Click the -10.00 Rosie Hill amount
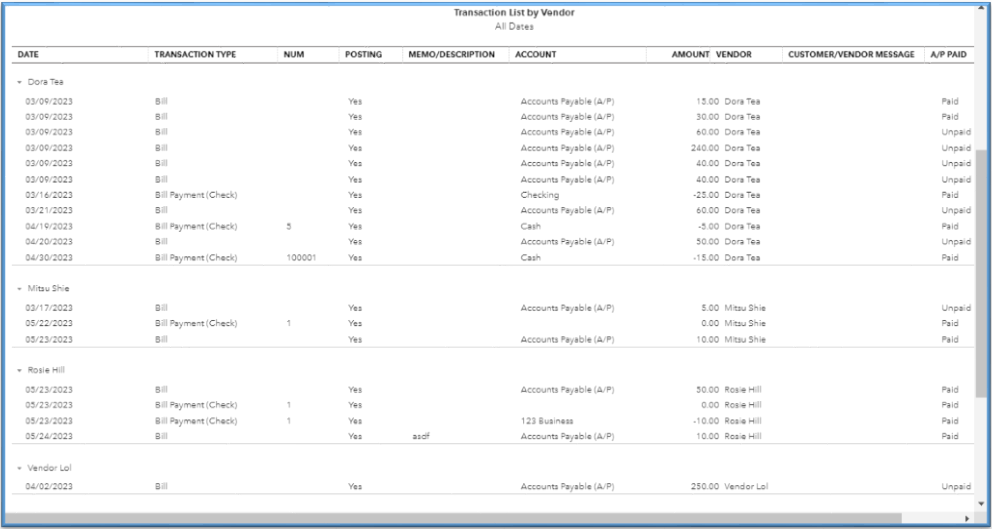The width and height of the screenshot is (992, 529). coord(706,421)
